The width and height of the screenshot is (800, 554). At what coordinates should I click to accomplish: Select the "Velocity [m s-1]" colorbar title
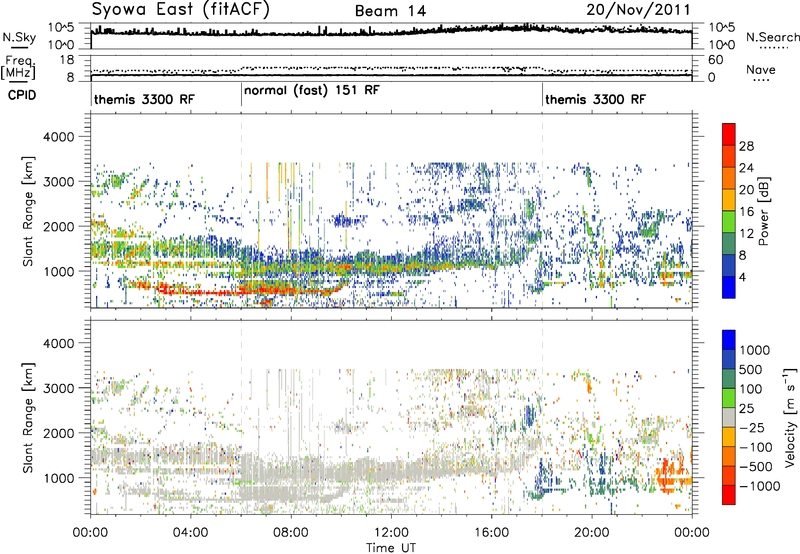tap(790, 417)
